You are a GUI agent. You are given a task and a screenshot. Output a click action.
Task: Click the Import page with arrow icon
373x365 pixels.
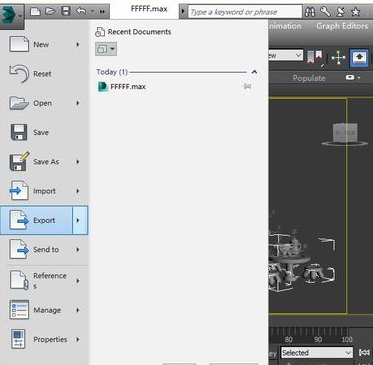pyautogui.click(x=19, y=191)
